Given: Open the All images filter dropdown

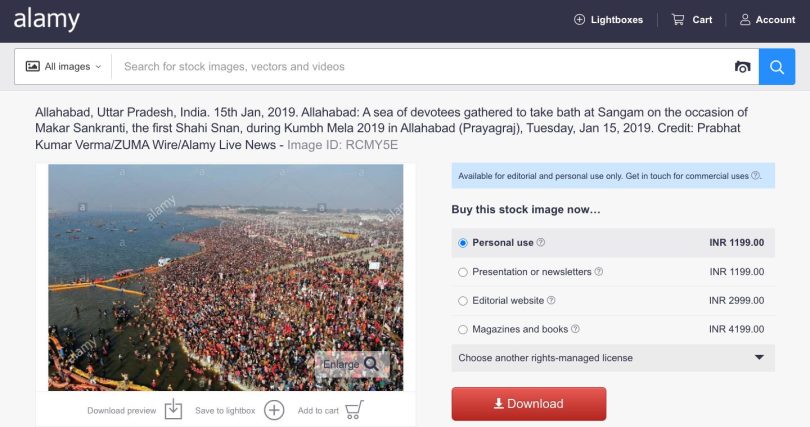Looking at the screenshot, I should click(64, 67).
